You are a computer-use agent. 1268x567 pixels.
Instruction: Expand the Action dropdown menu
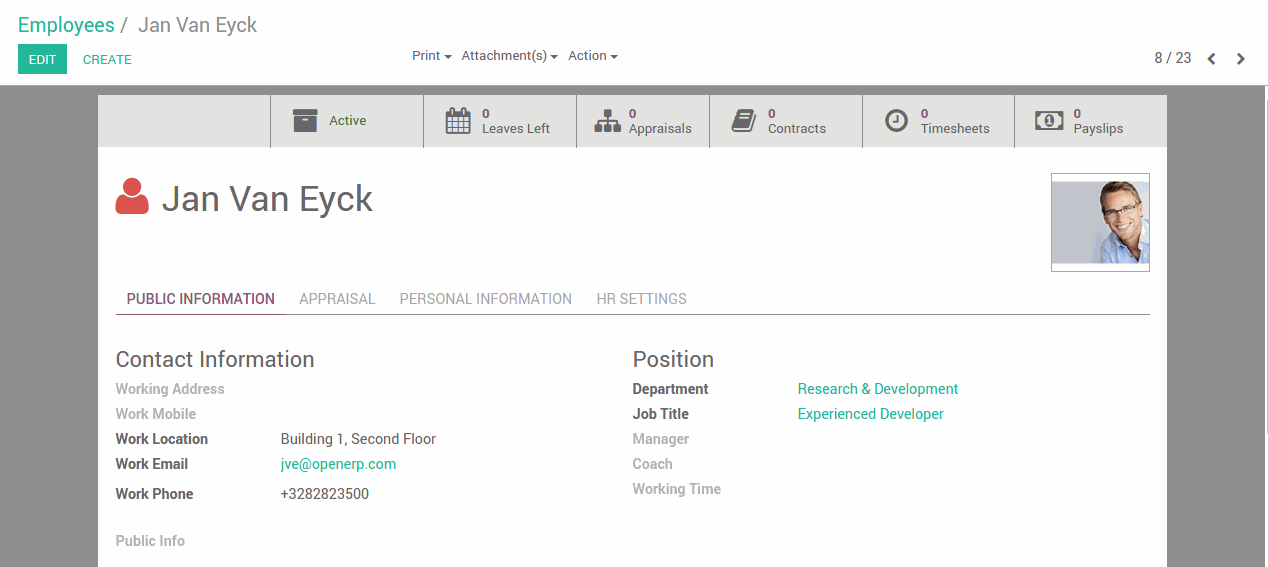(592, 56)
